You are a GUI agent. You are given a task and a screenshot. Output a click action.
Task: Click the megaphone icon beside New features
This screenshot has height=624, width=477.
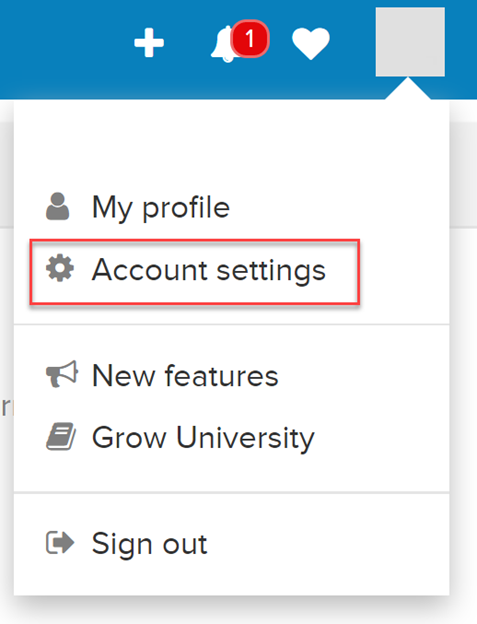[x=62, y=374]
